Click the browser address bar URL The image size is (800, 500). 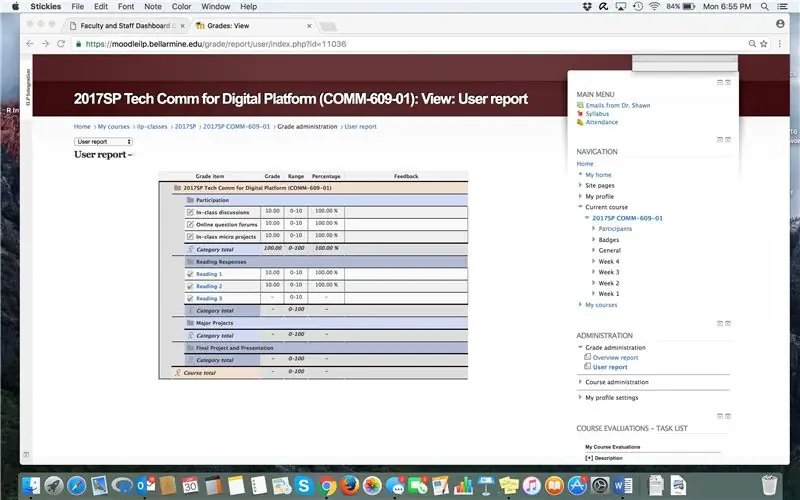click(216, 44)
